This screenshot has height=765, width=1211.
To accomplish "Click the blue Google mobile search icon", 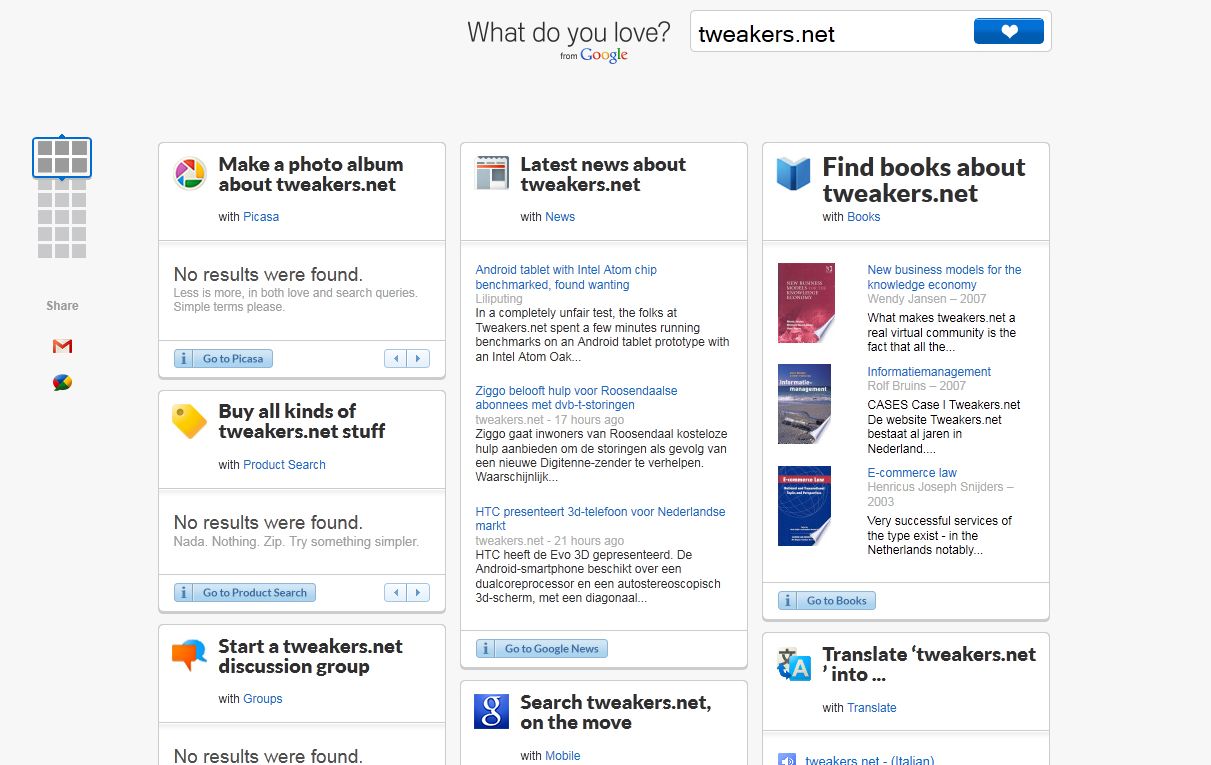I will tap(492, 711).
